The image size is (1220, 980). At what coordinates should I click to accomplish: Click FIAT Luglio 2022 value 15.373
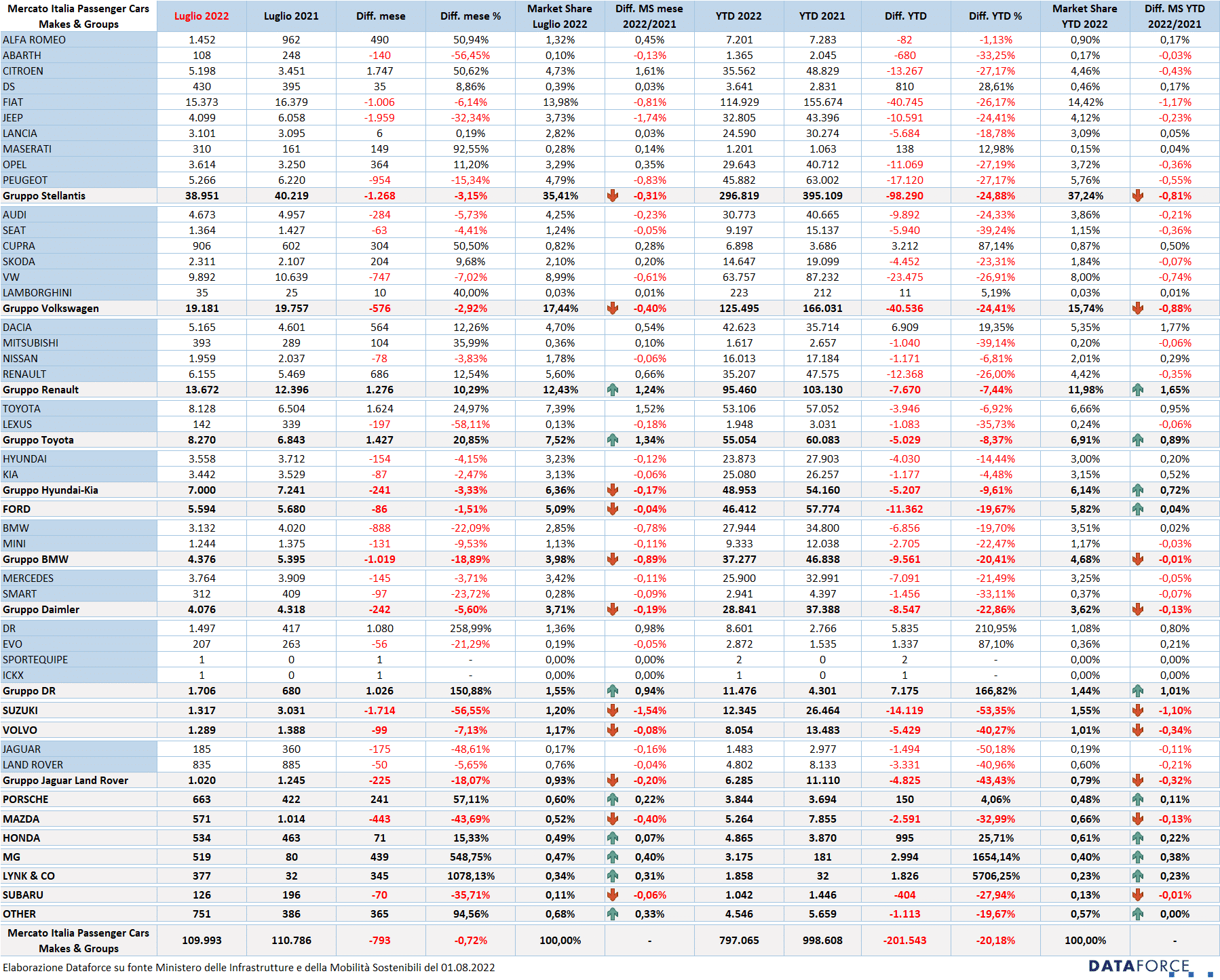click(x=202, y=102)
